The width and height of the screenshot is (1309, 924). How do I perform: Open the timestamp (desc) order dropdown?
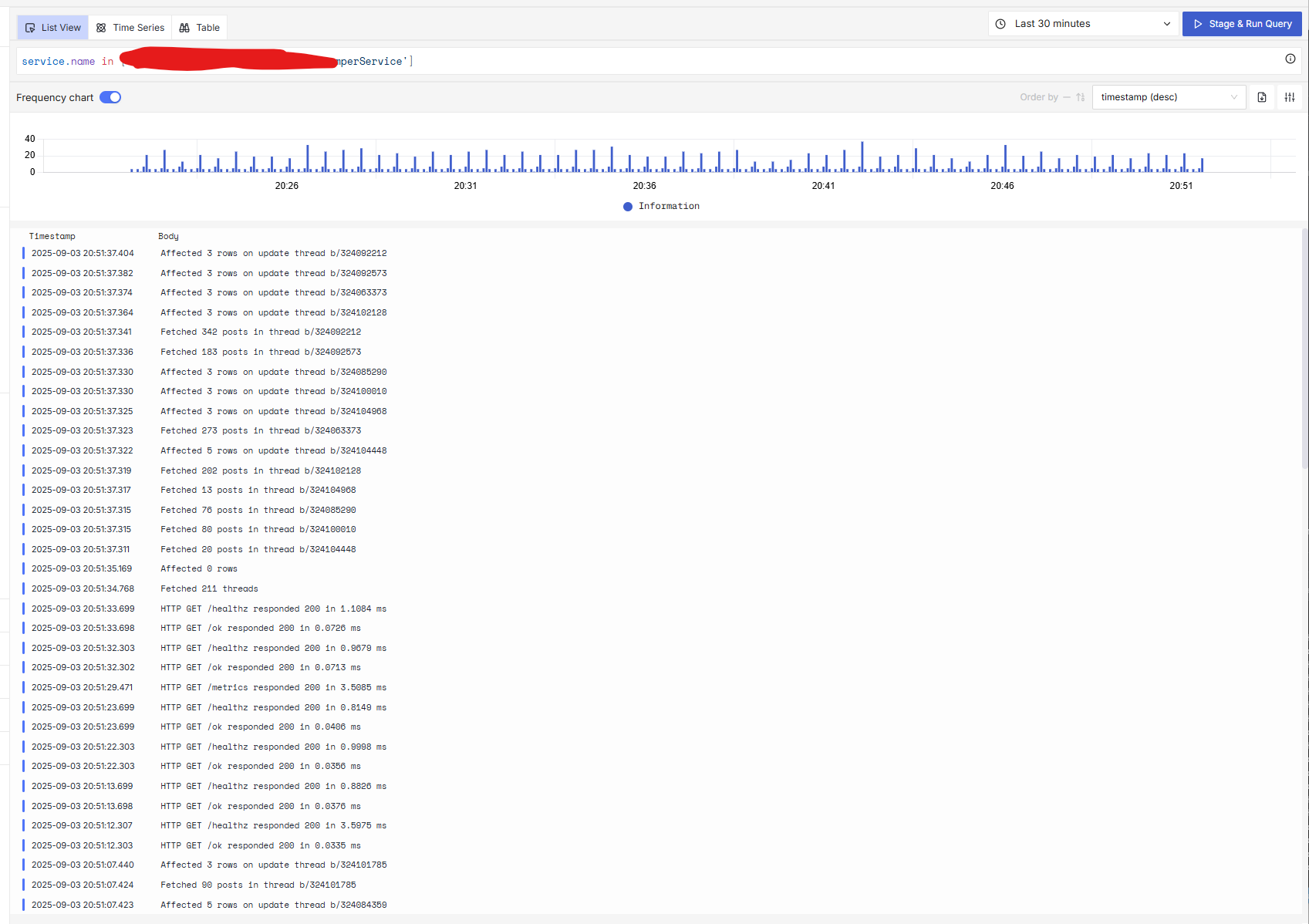pyautogui.click(x=1169, y=97)
